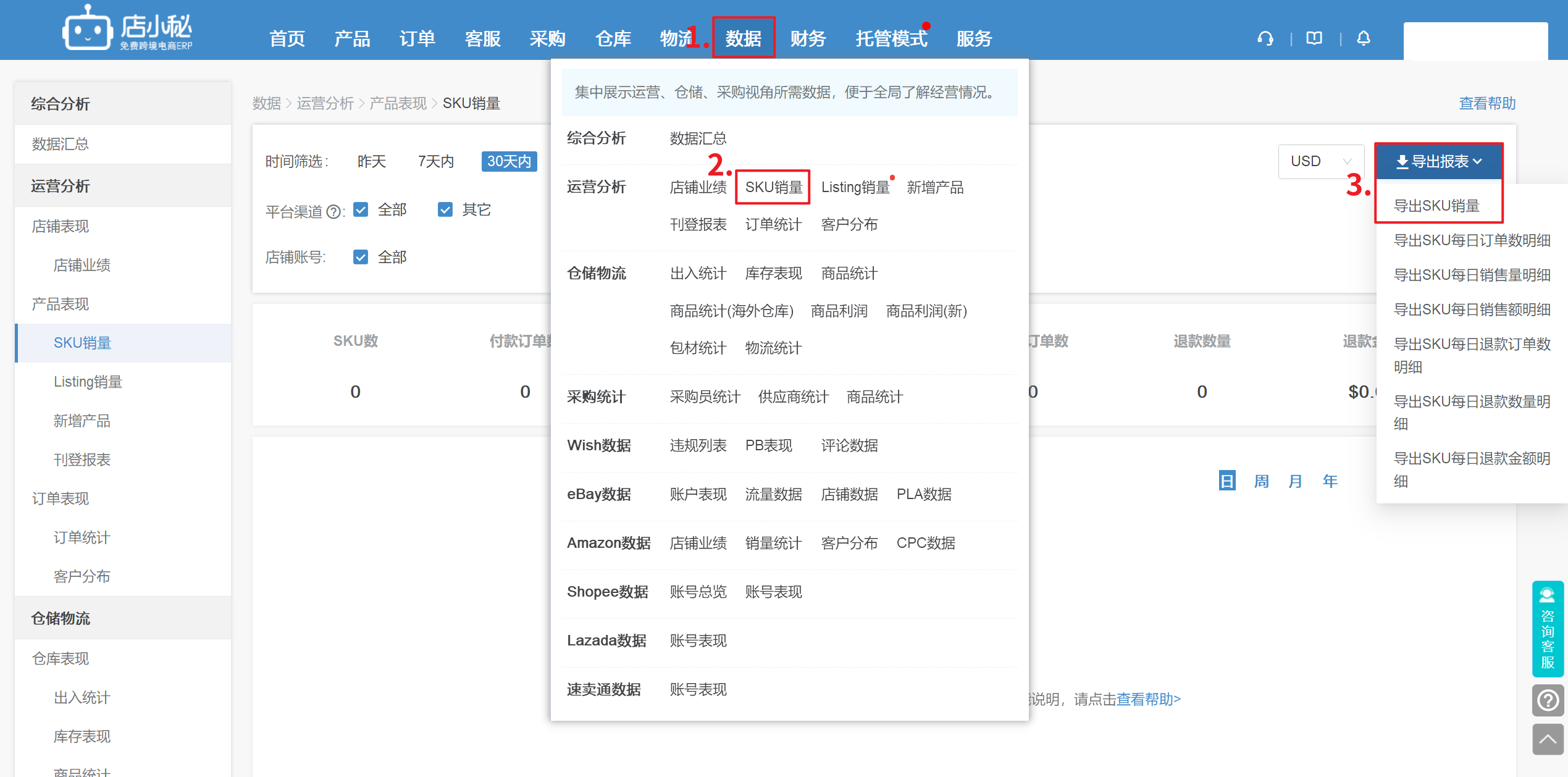1568x777 pixels.
Task: Select SKU销量 under 运营分析 in dropdown
Action: pos(773,187)
